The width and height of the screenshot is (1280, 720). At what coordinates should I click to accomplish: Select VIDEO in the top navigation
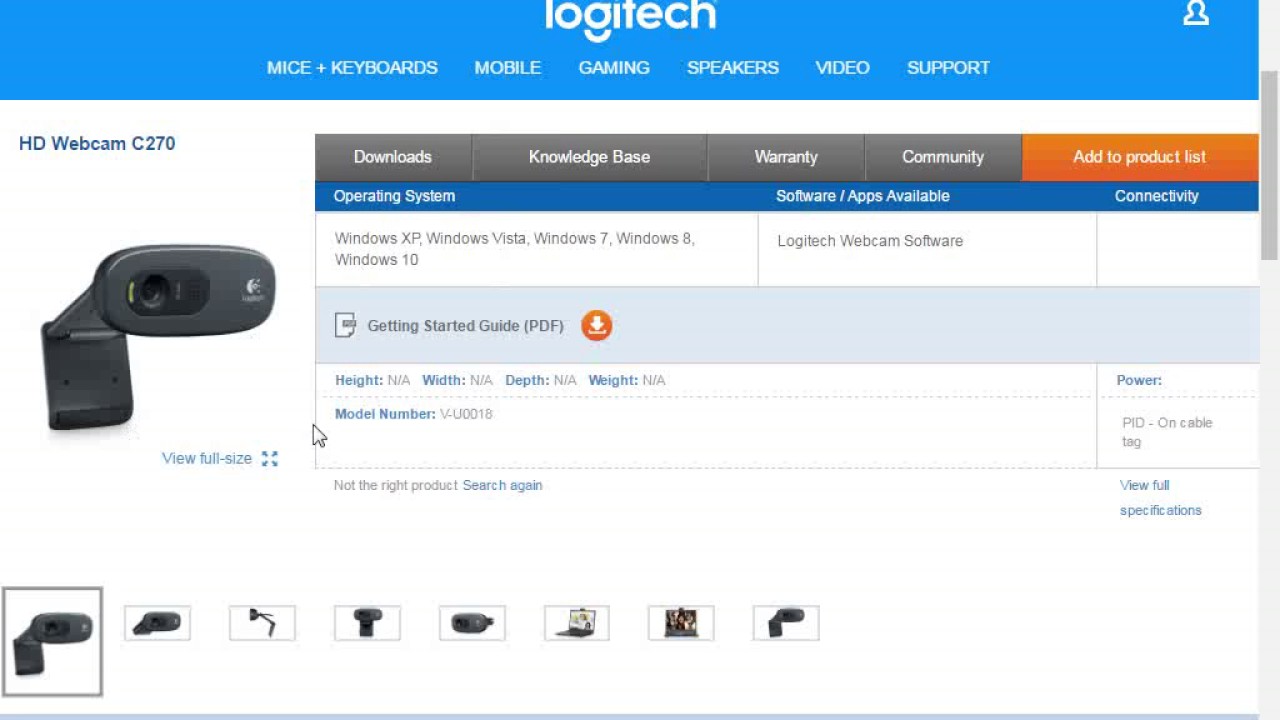tap(842, 68)
